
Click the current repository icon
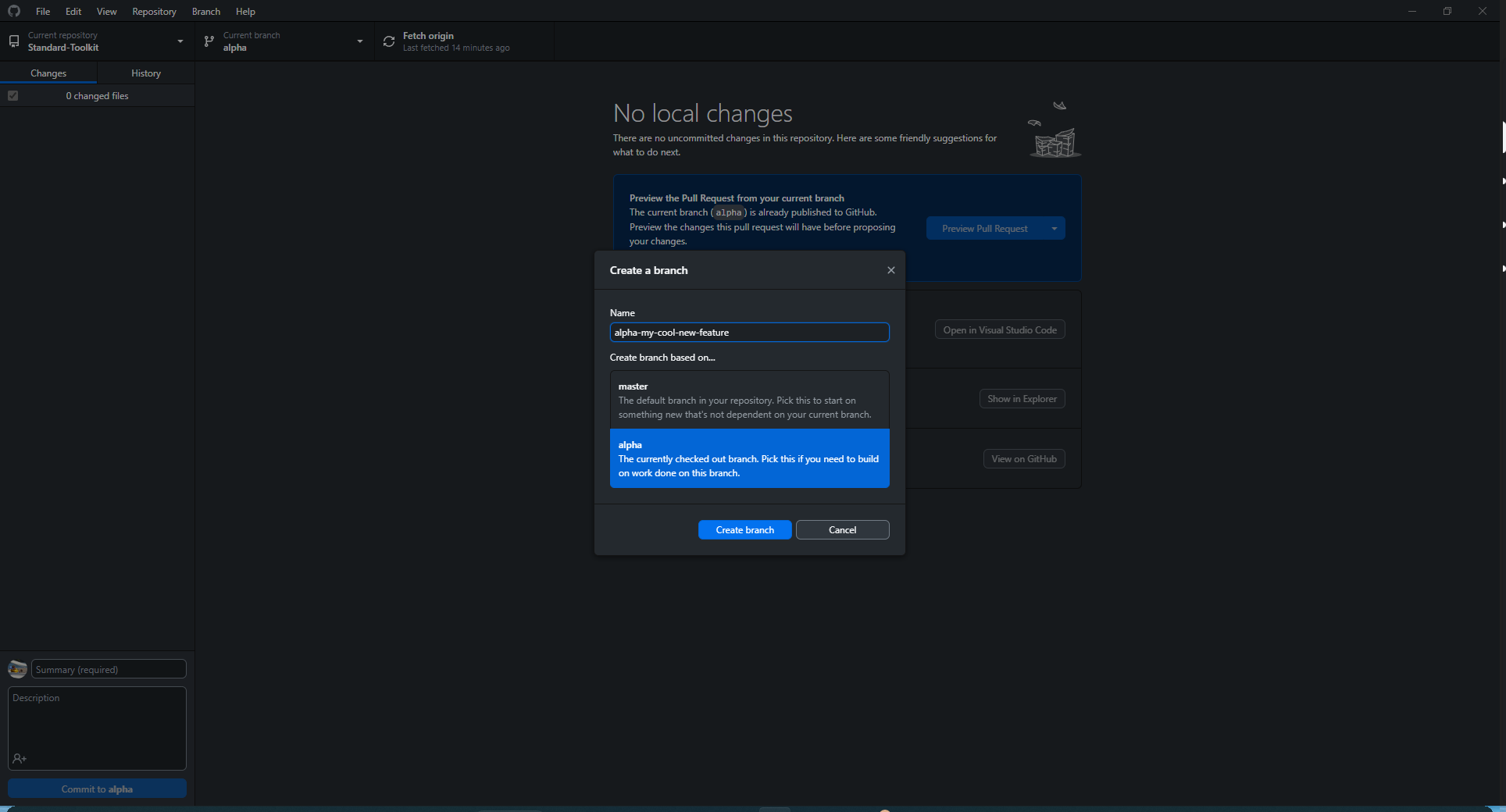pyautogui.click(x=14, y=41)
